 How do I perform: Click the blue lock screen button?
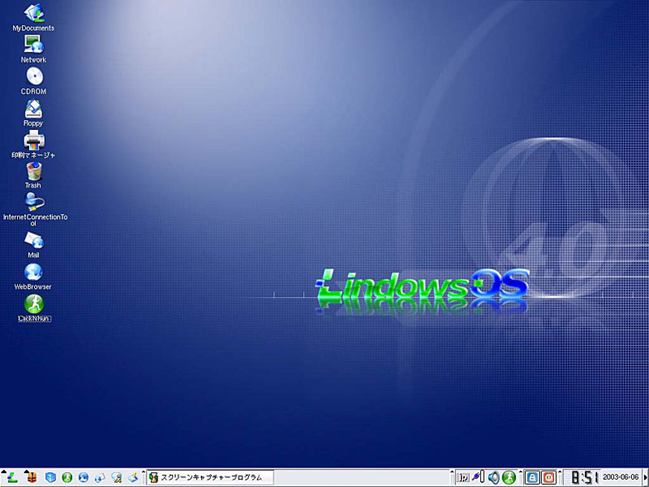click(x=532, y=478)
